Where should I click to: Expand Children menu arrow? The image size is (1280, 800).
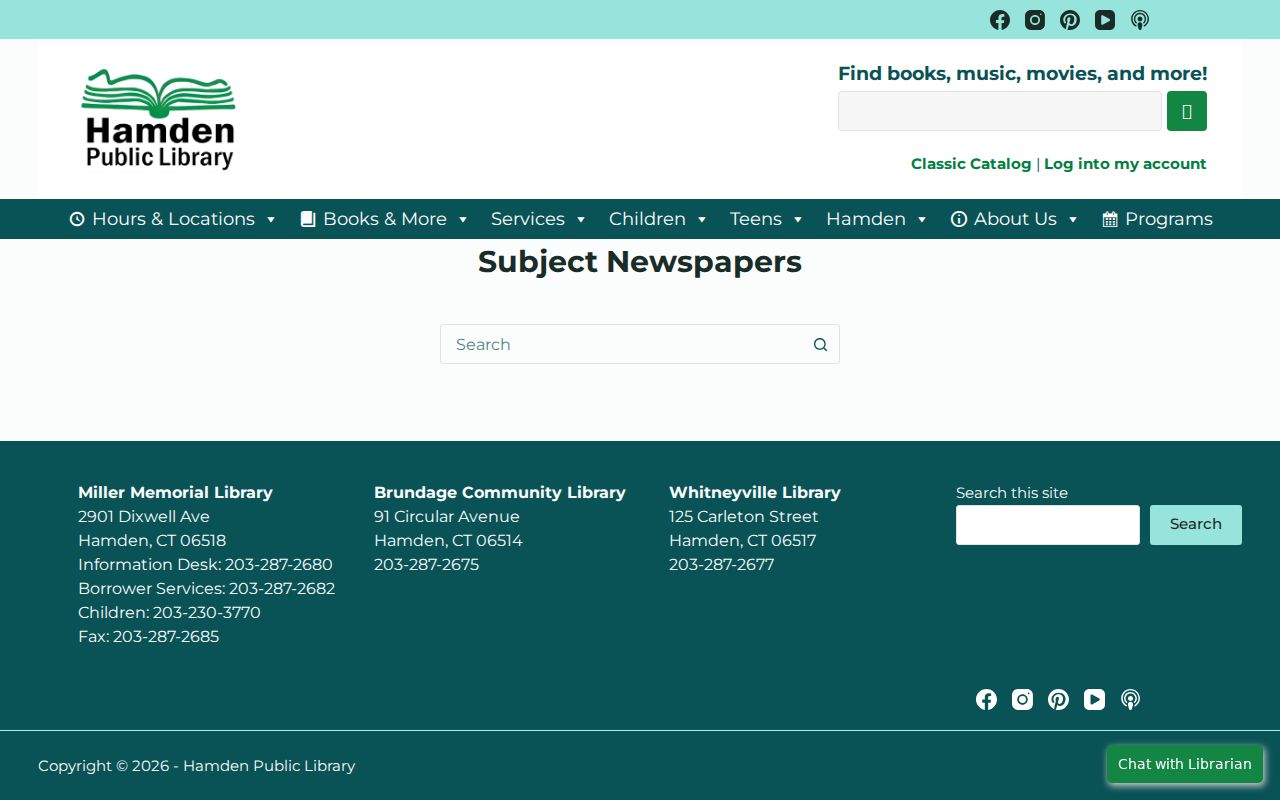point(702,219)
